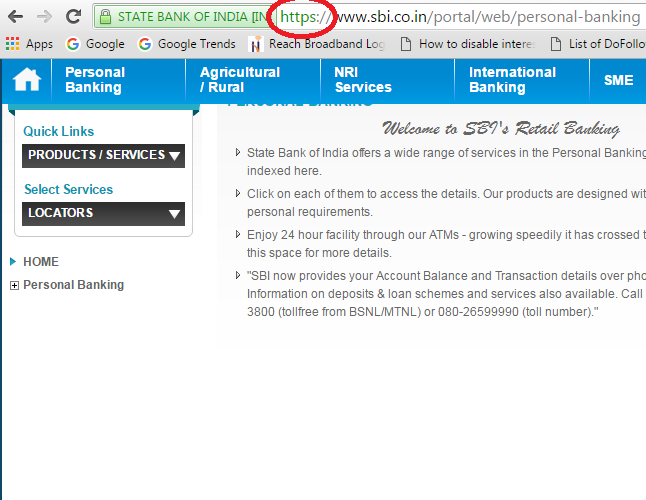The width and height of the screenshot is (646, 500).
Task: Click the green SSL padlock icon
Action: 105,17
